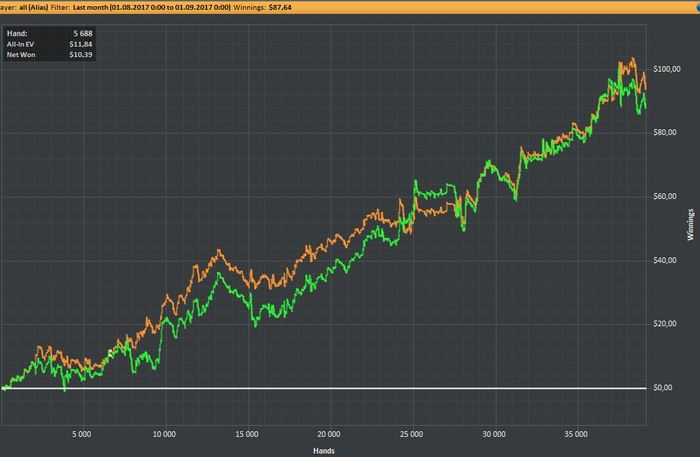Click the 30 000 hands x-axis label

point(494,434)
